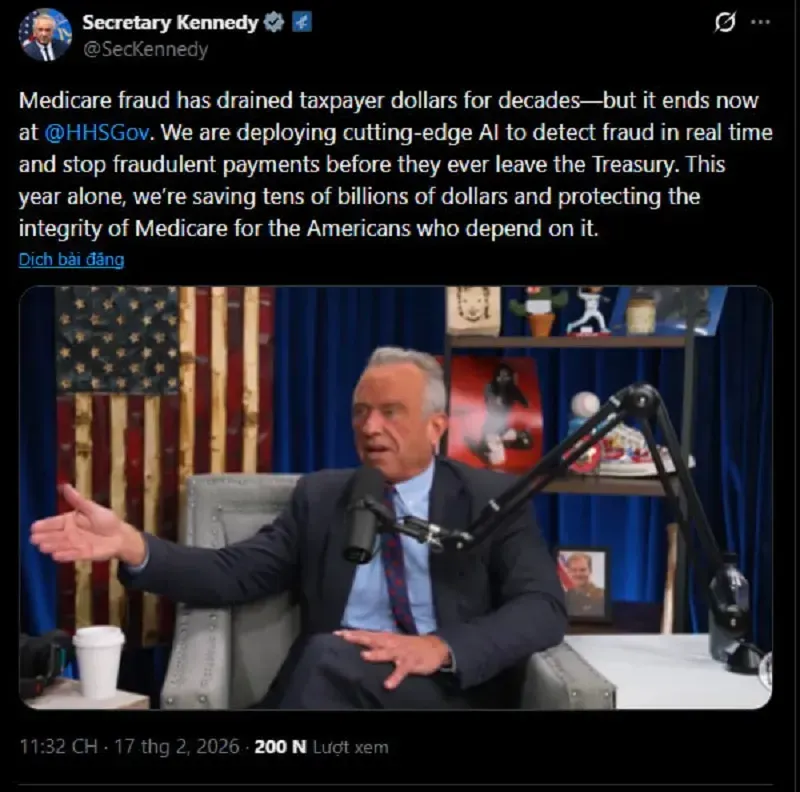This screenshot has width=800, height=792.
Task: Open the three-dot more options menu
Action: click(761, 22)
